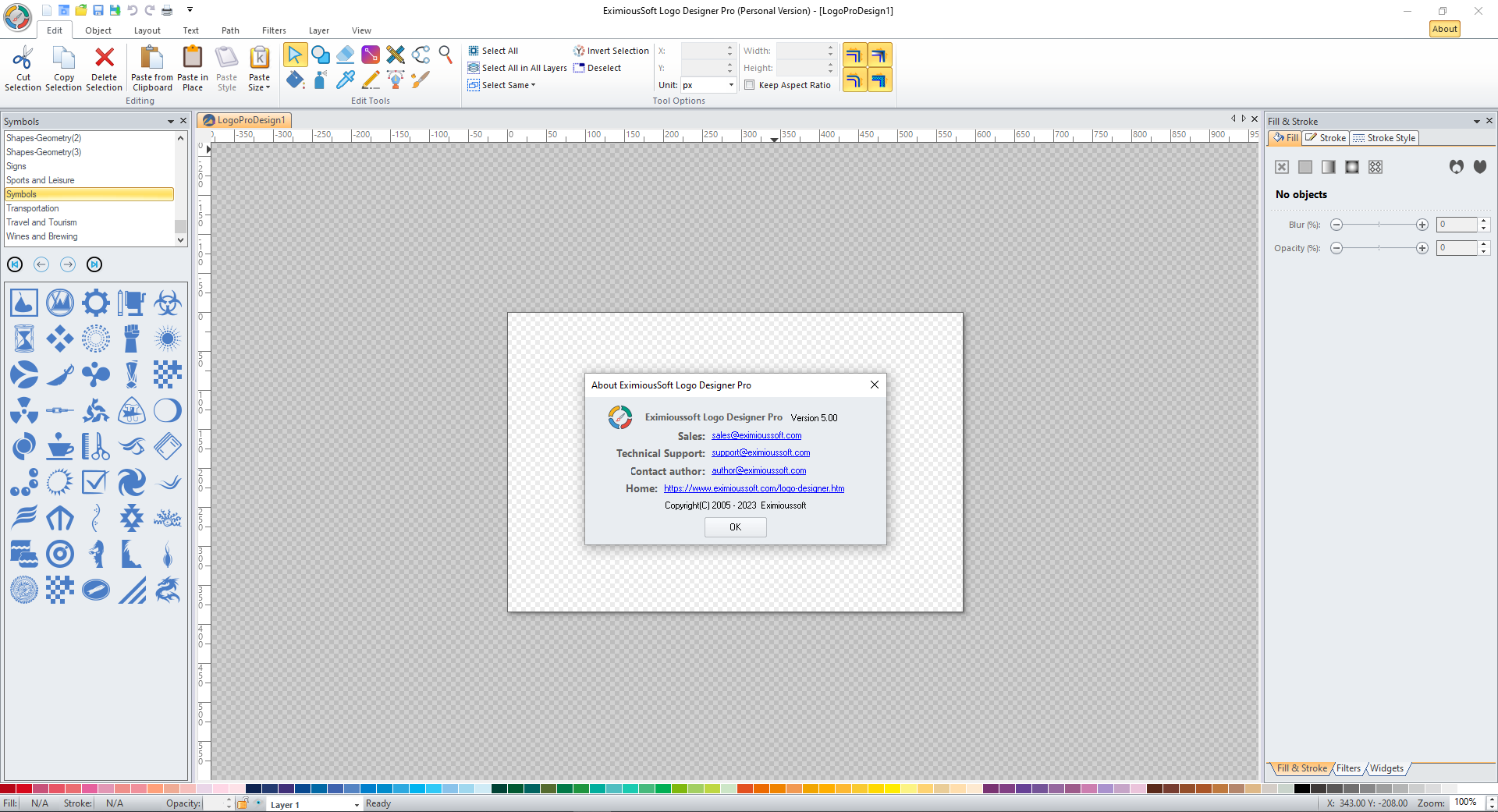Screen dimensions: 1498x812
Task: Click the Print icon in quick access toolbar
Action: (x=167, y=10)
